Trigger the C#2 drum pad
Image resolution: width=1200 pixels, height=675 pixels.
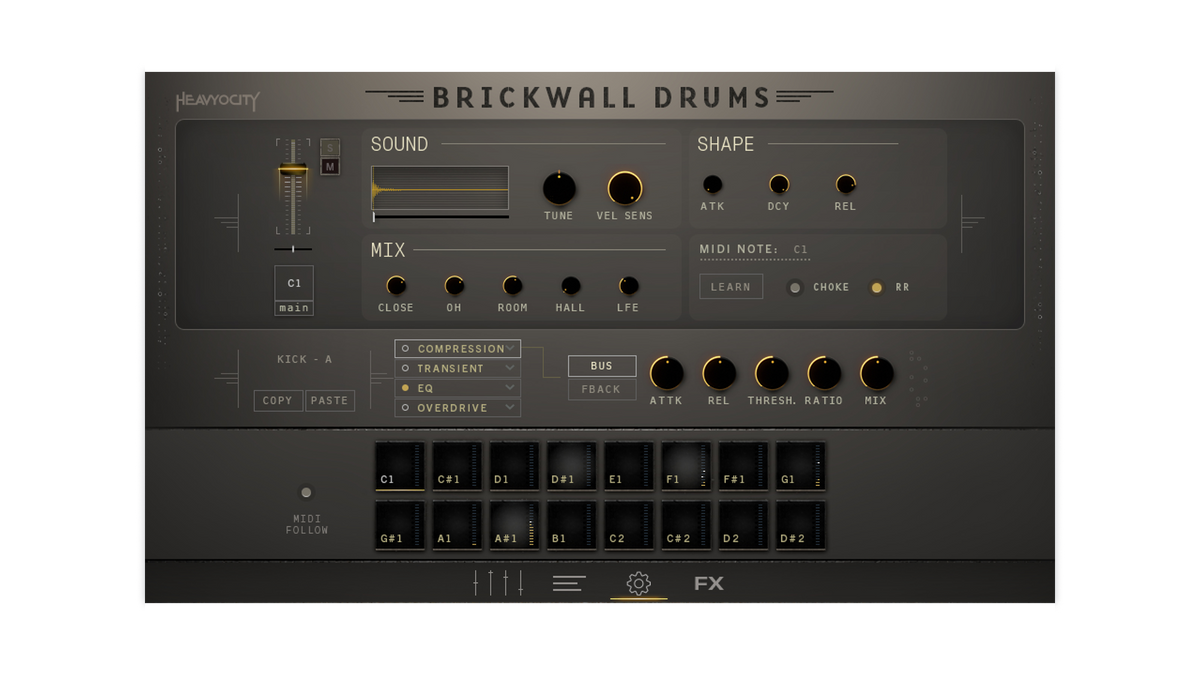click(686, 525)
